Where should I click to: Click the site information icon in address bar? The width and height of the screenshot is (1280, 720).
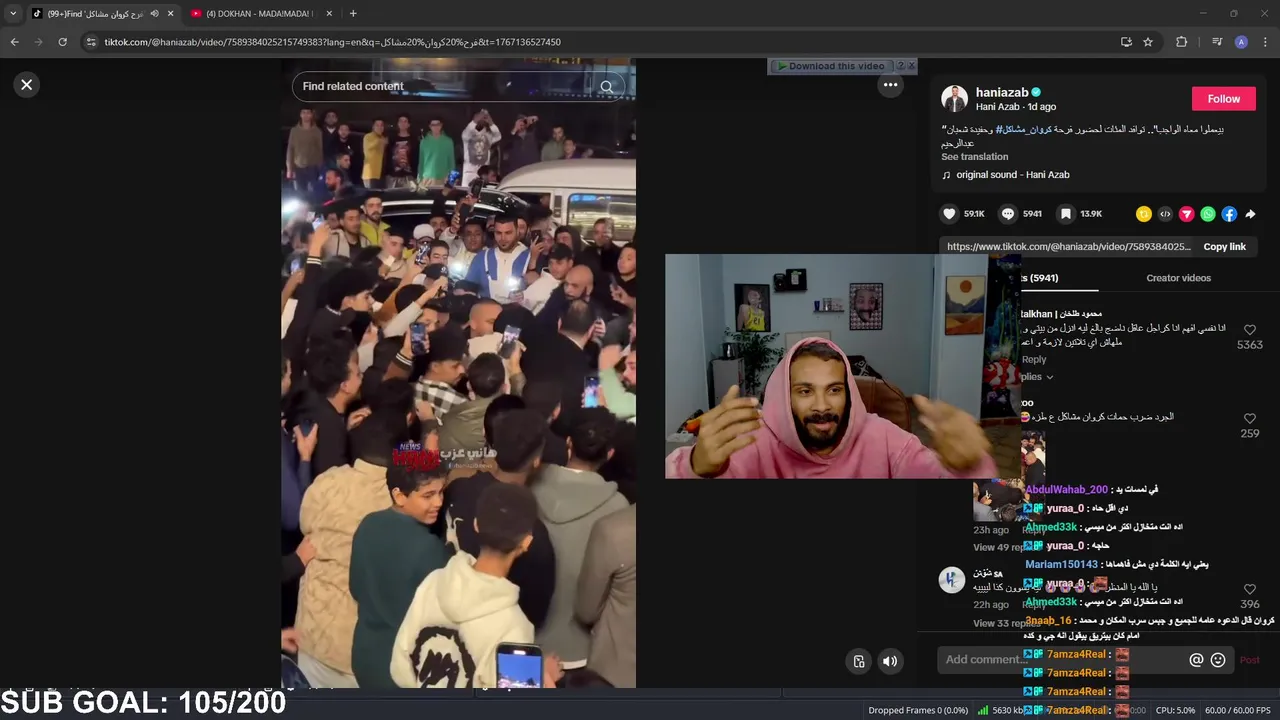(x=91, y=42)
